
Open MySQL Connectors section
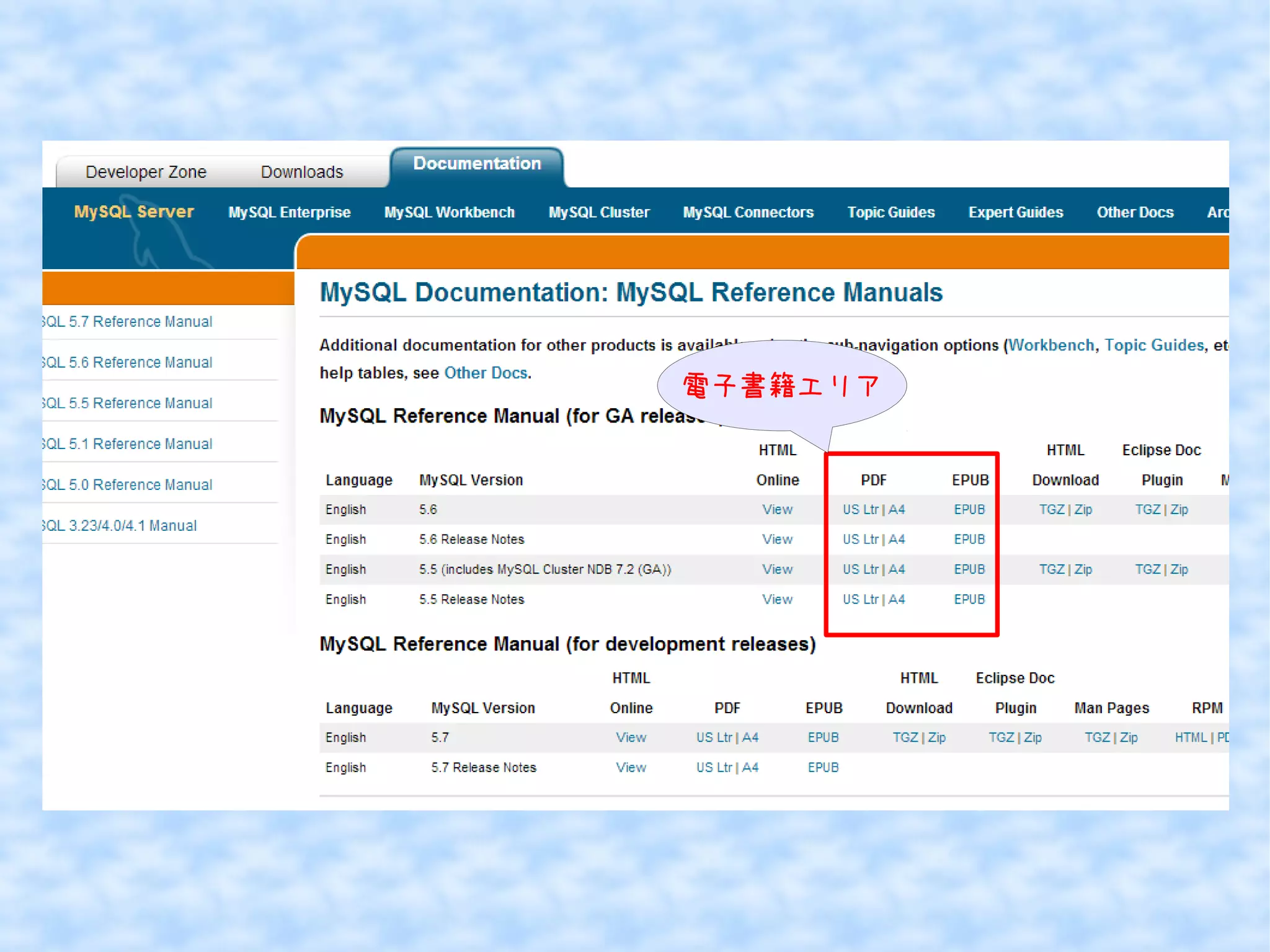pos(748,212)
